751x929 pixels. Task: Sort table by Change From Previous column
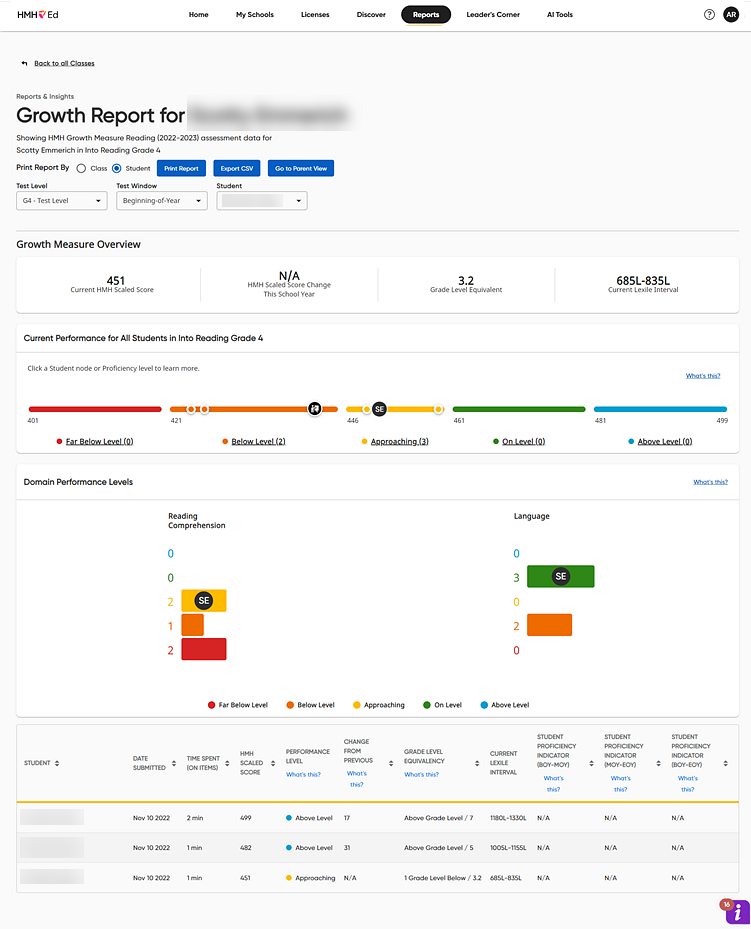coord(390,763)
